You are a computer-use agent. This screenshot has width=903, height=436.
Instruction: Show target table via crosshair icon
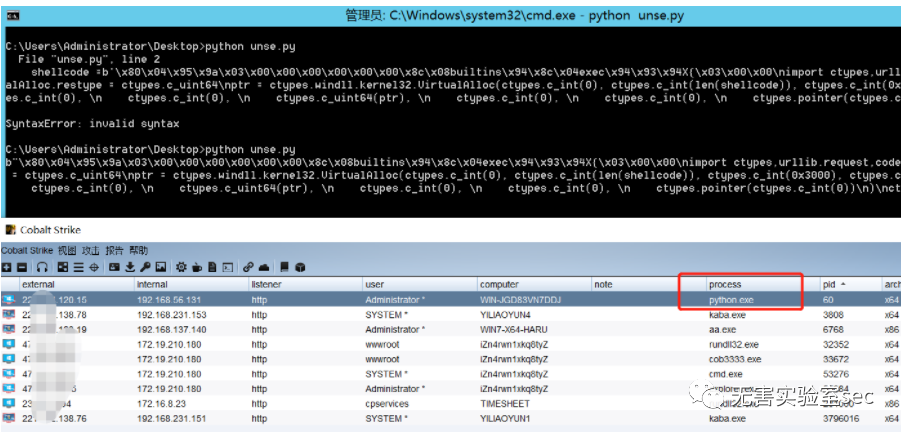pyautogui.click(x=94, y=267)
